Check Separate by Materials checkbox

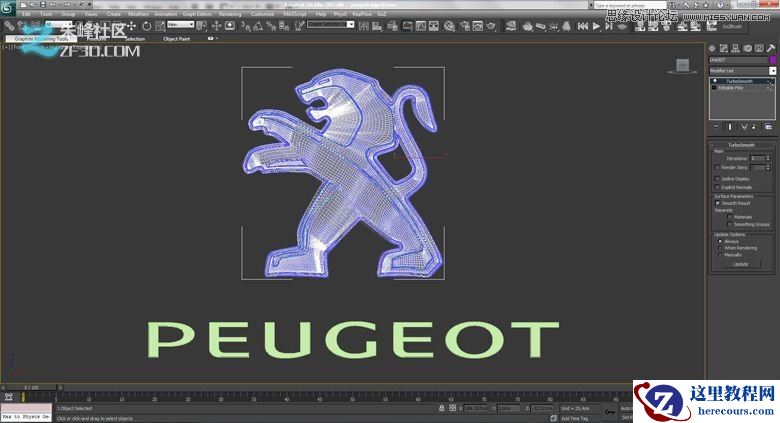coord(730,217)
